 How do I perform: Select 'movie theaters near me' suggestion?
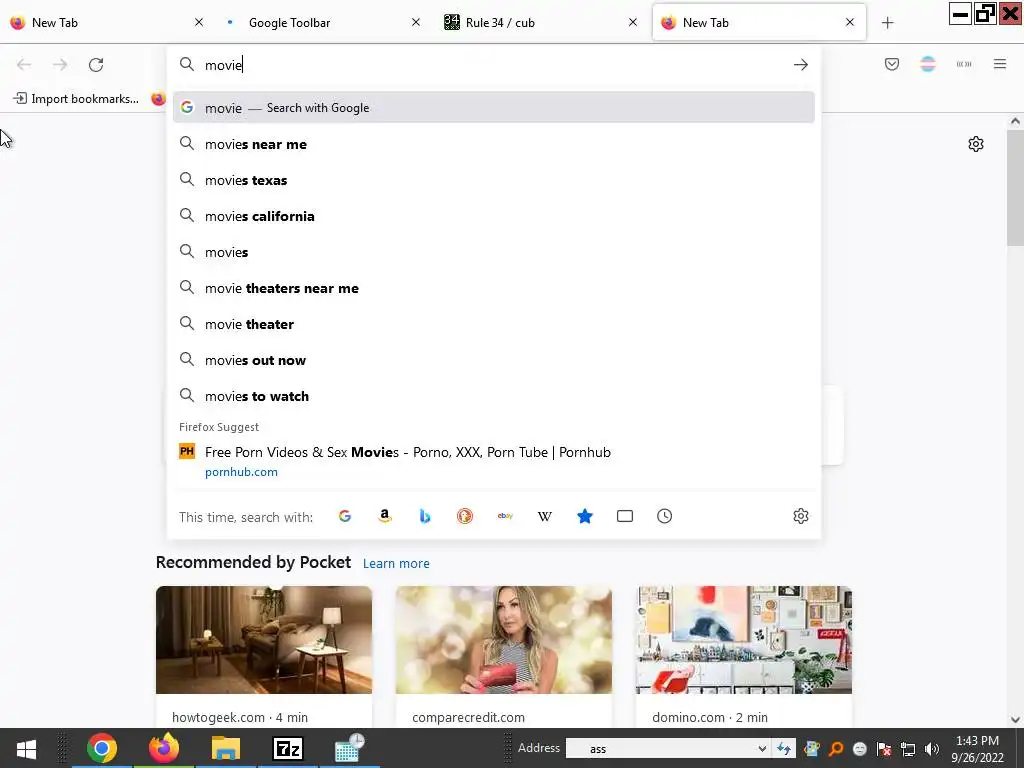point(494,288)
